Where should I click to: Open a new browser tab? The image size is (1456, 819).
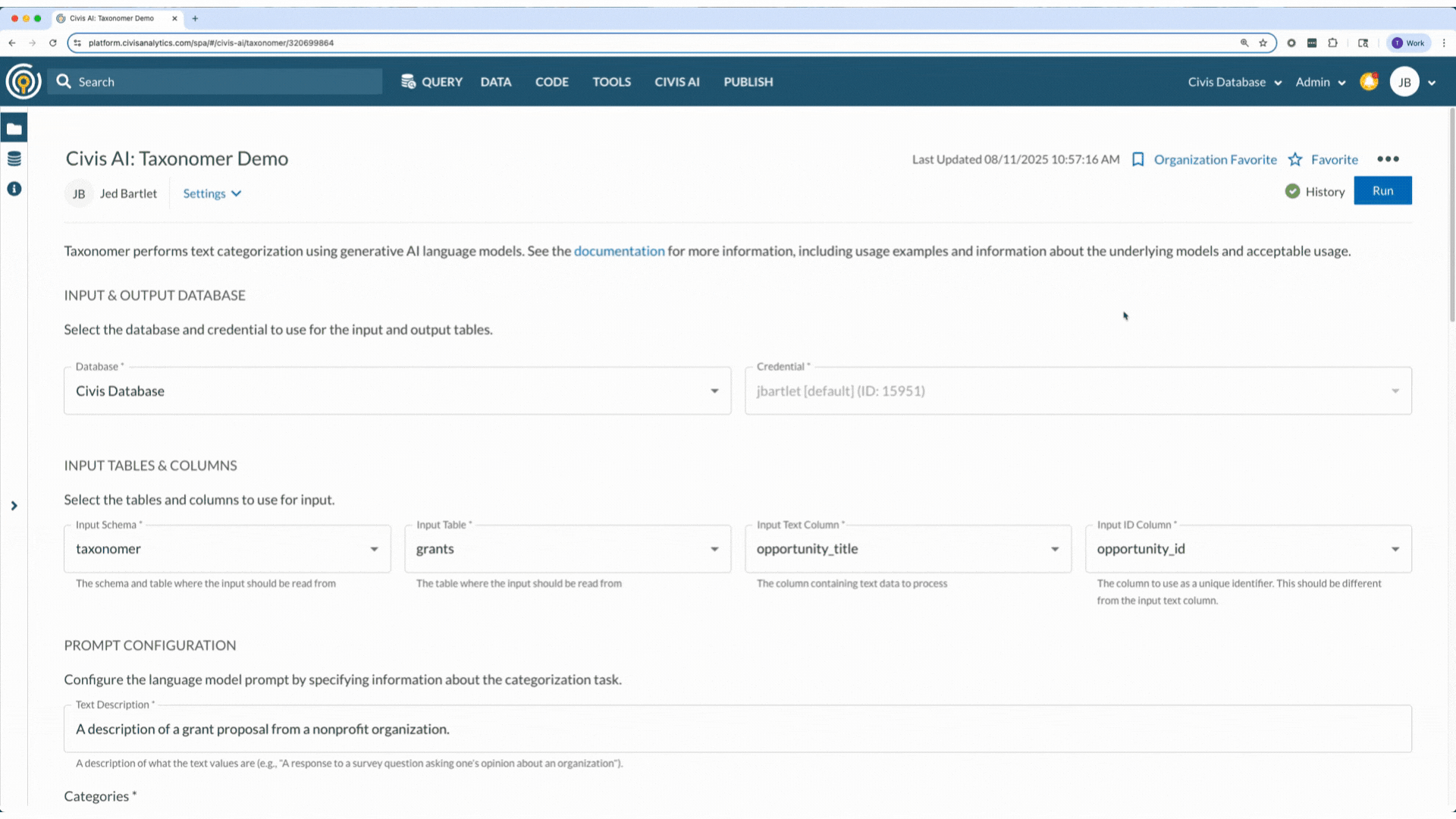(195, 18)
